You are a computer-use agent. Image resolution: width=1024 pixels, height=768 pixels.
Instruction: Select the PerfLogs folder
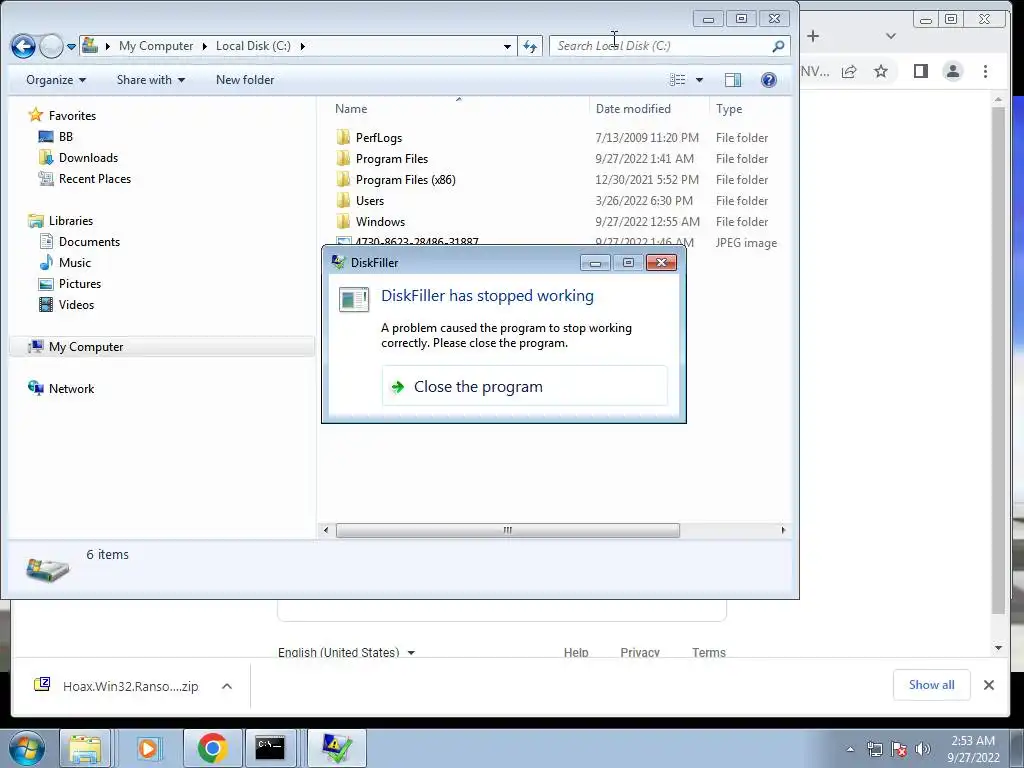(x=379, y=138)
